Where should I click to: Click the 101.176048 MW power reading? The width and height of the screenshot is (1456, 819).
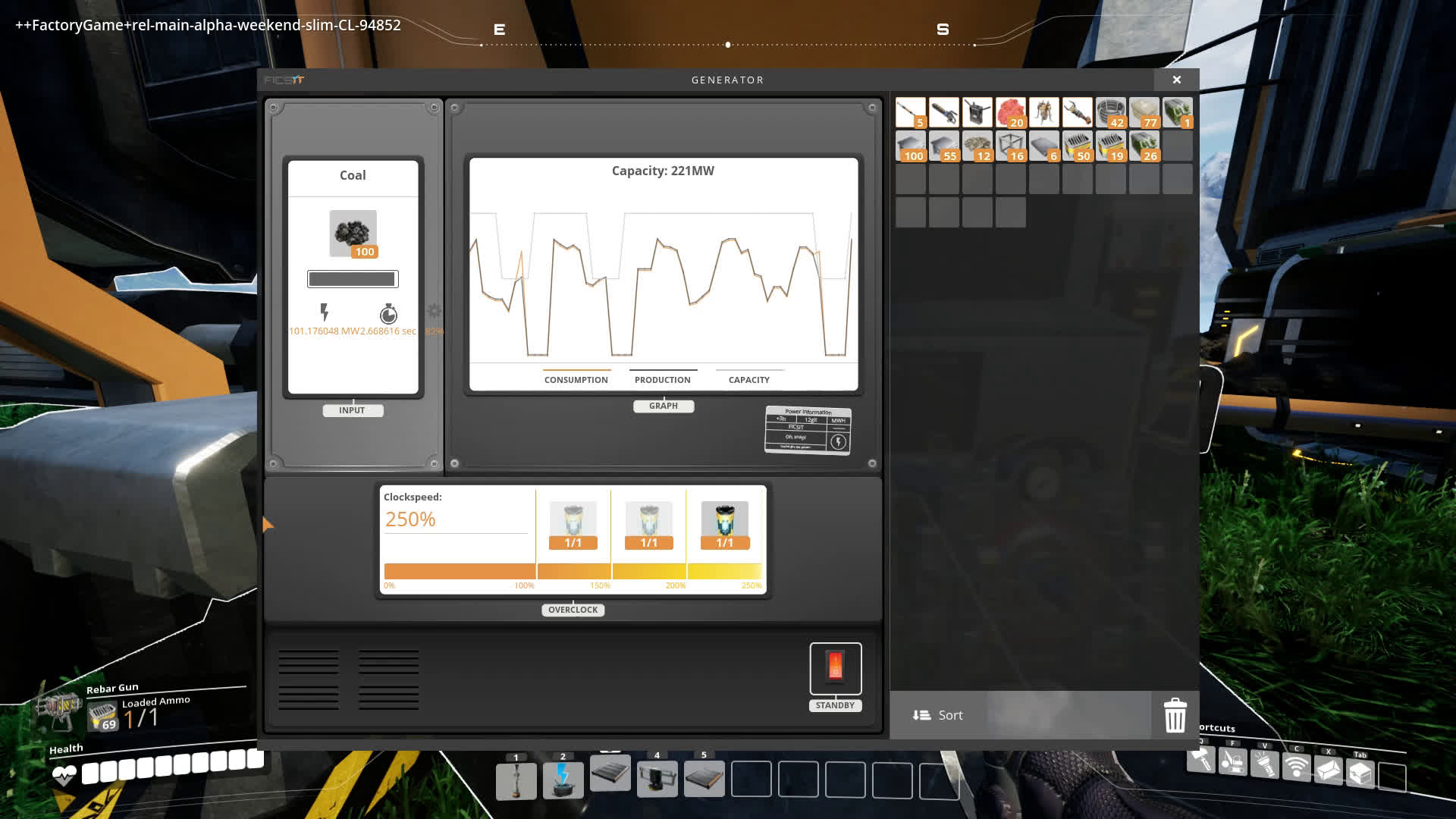324,331
